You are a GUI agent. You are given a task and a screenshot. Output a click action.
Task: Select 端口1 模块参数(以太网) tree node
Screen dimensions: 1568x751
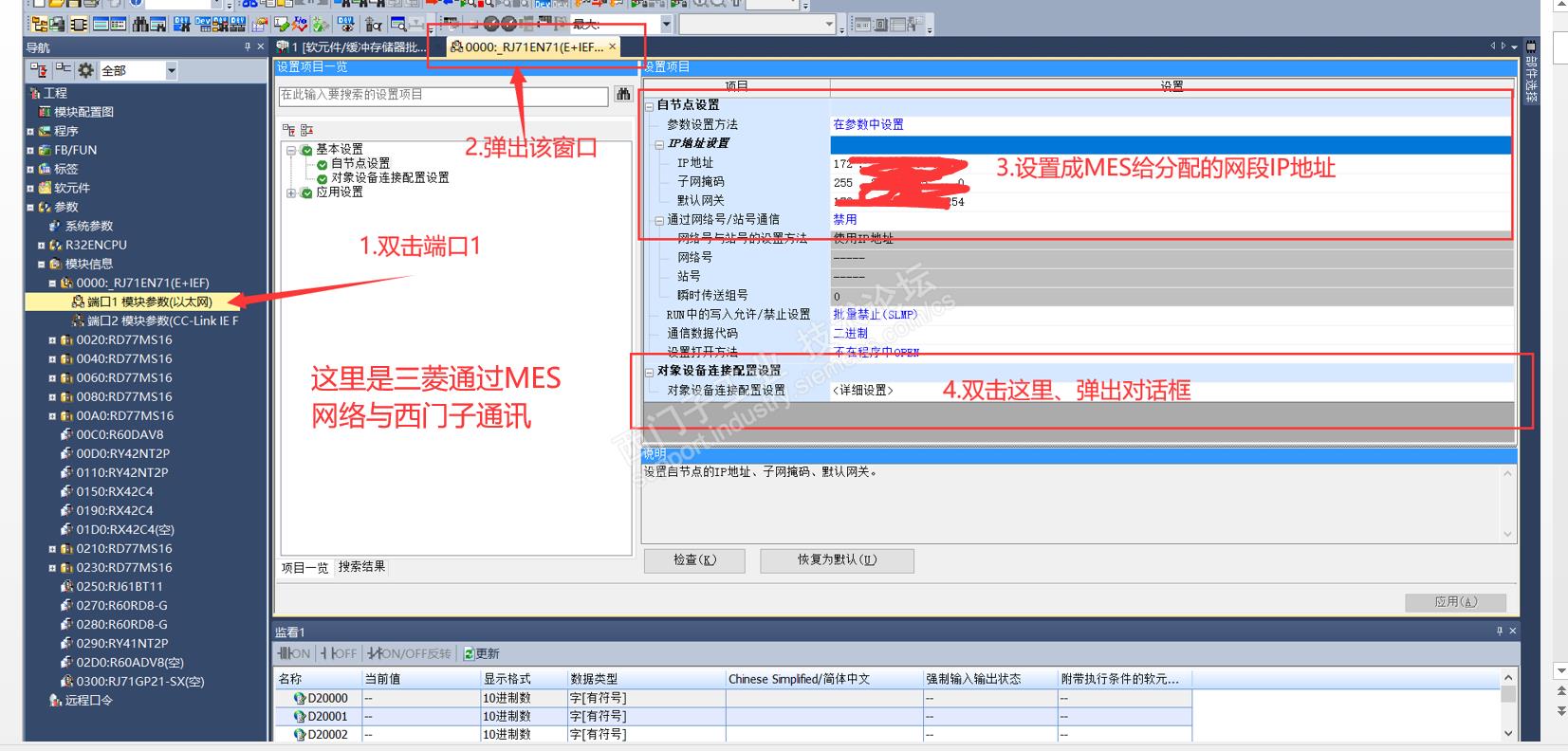pyautogui.click(x=142, y=302)
